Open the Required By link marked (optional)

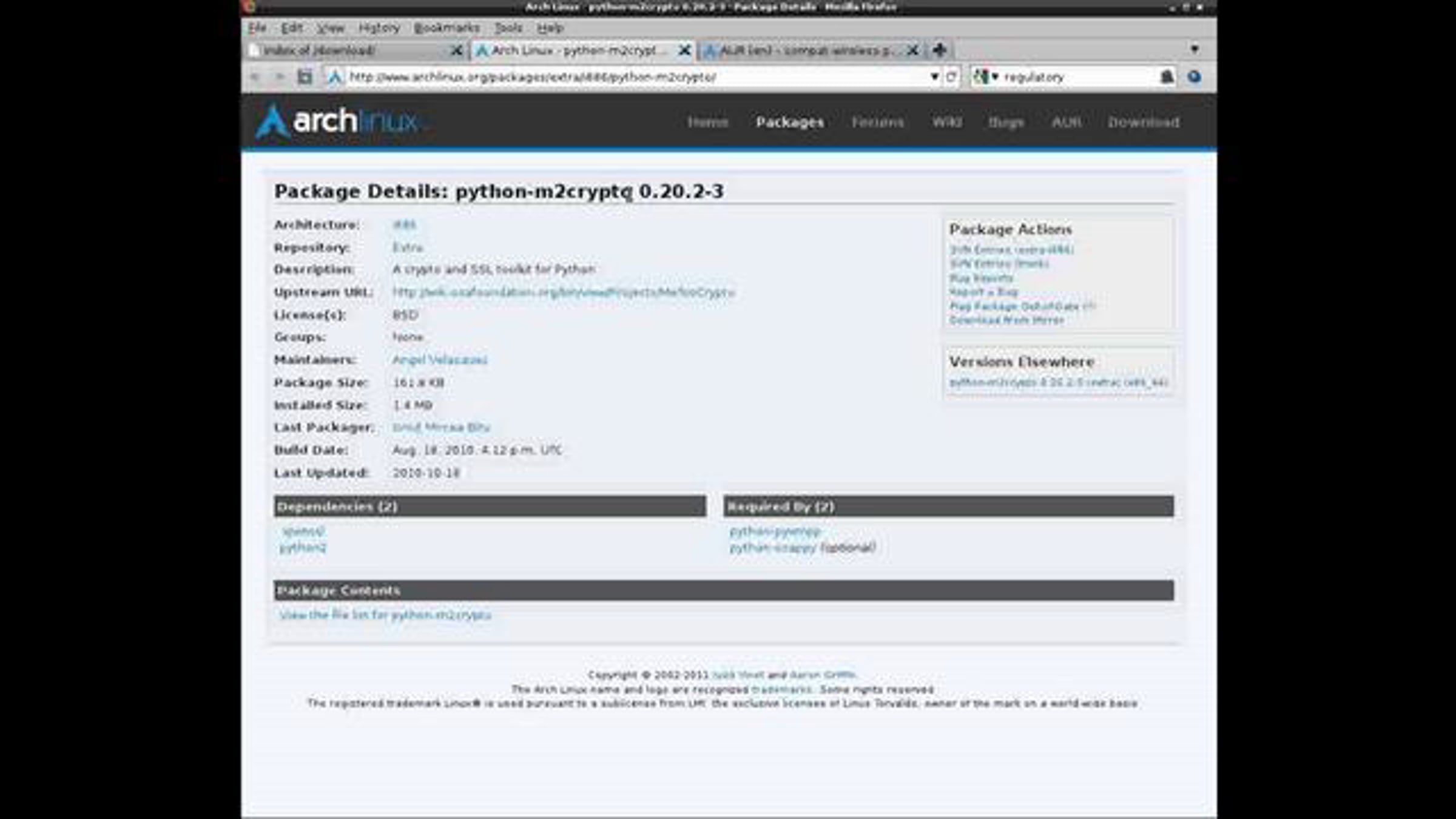point(773,548)
